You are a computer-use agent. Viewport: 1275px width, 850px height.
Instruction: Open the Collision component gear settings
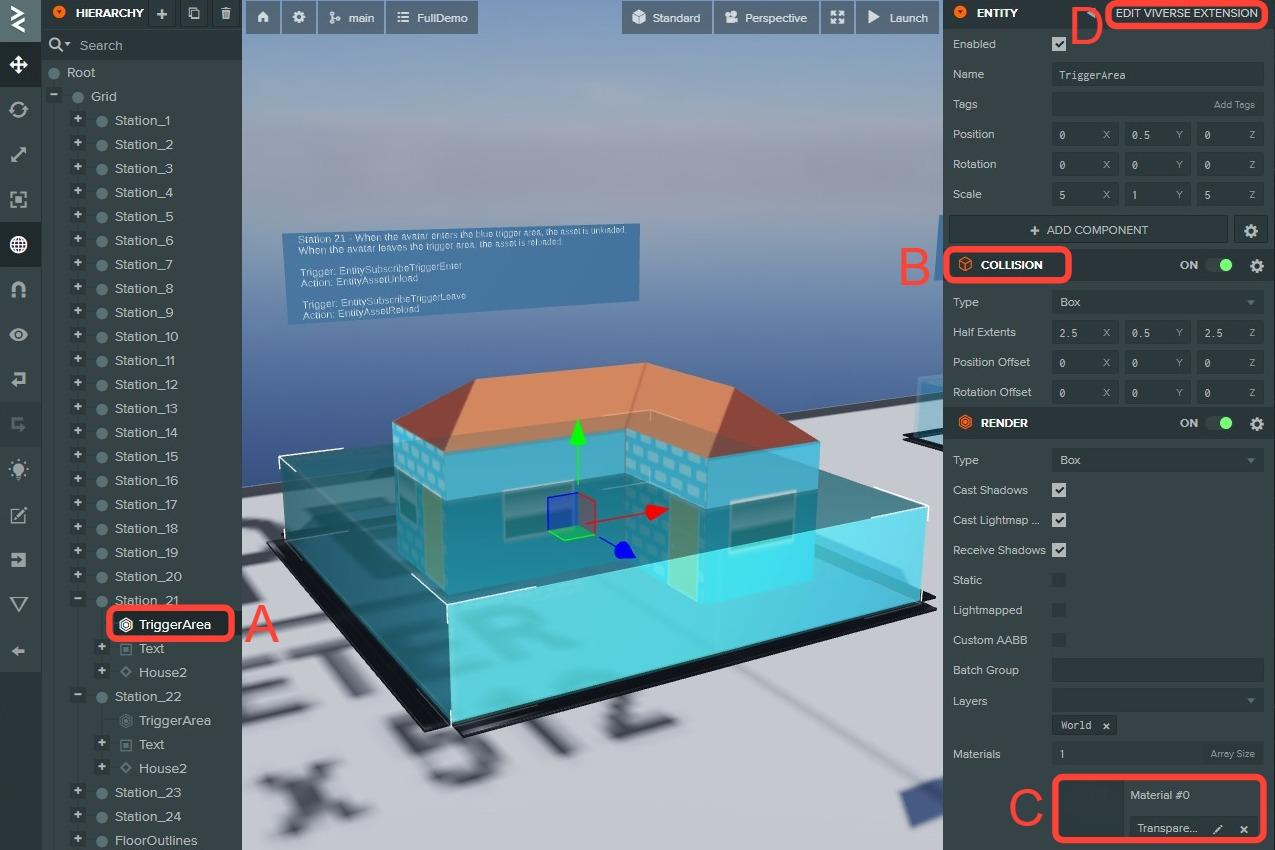[x=1257, y=266]
